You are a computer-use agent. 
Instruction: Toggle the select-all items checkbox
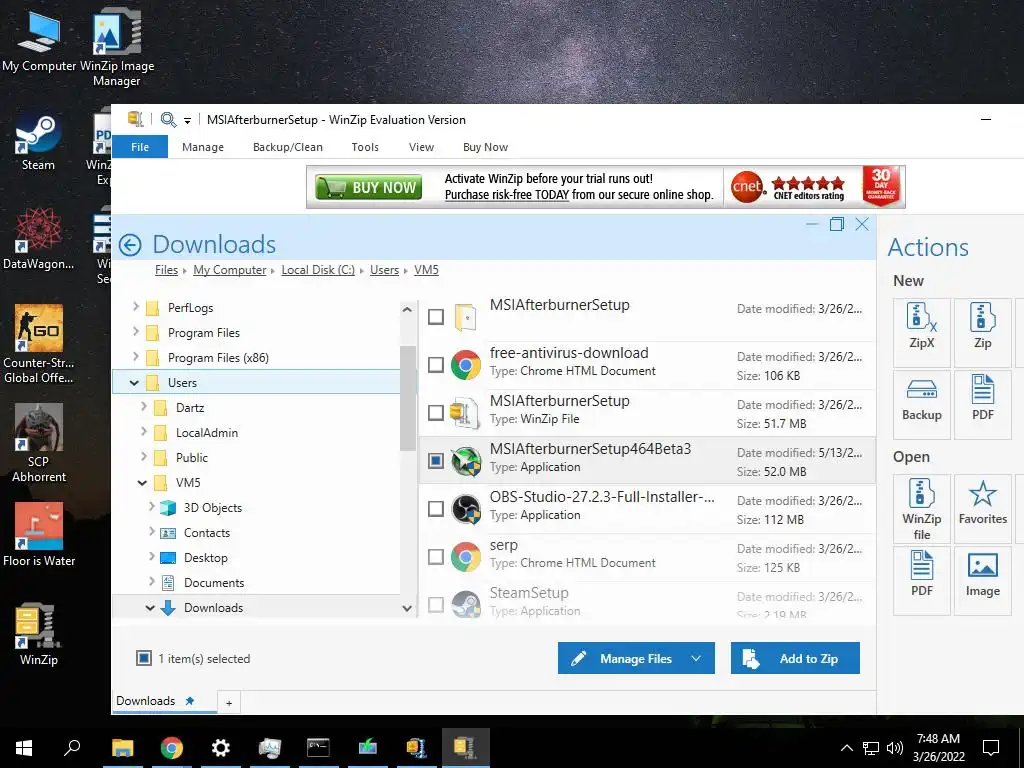pyautogui.click(x=144, y=658)
